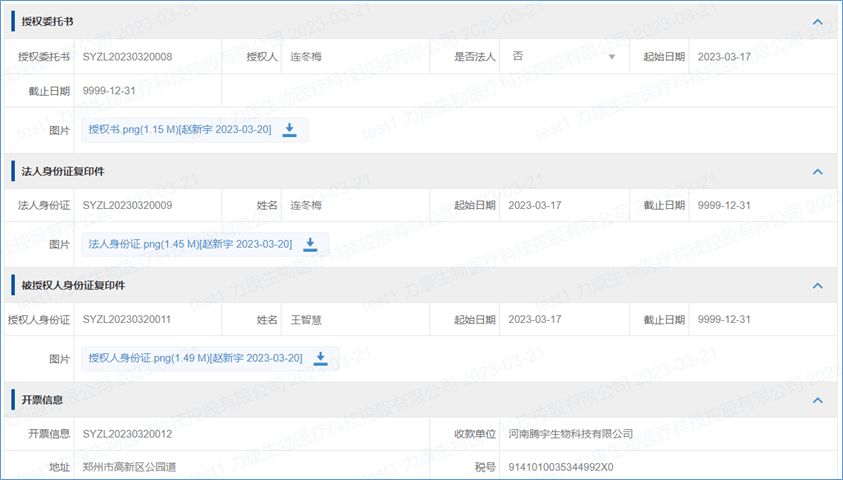Open the 被授权人身份证.png file link
Screen dimensions: 843x480
195,358
